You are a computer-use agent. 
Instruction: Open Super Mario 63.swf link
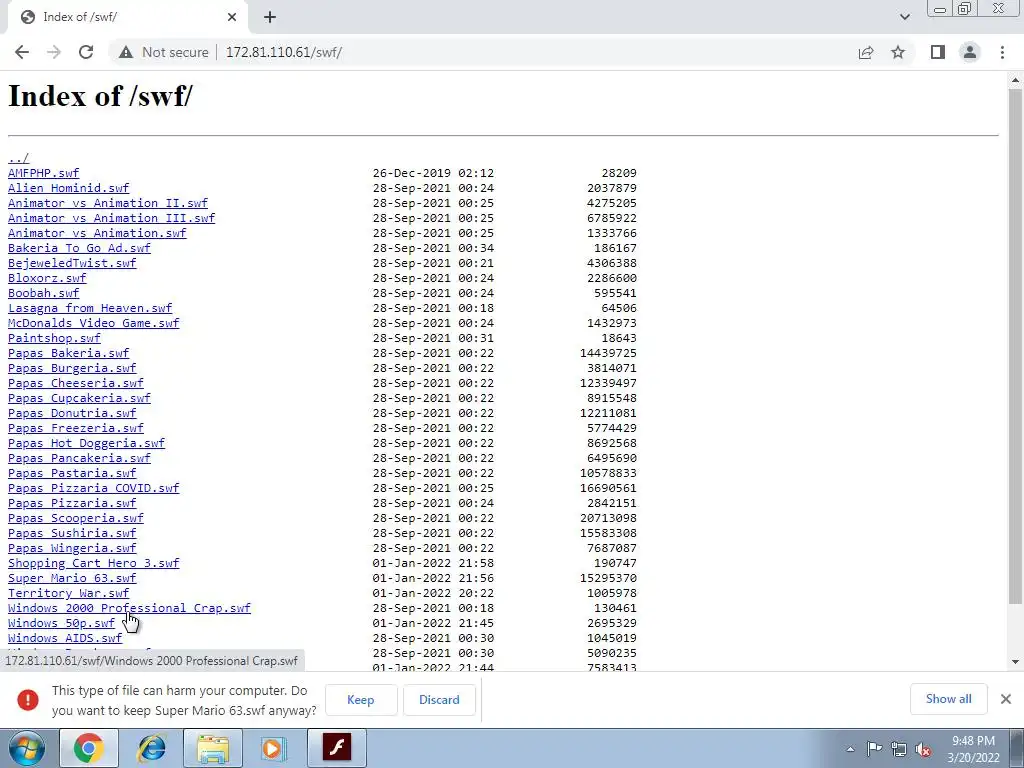[x=72, y=579]
